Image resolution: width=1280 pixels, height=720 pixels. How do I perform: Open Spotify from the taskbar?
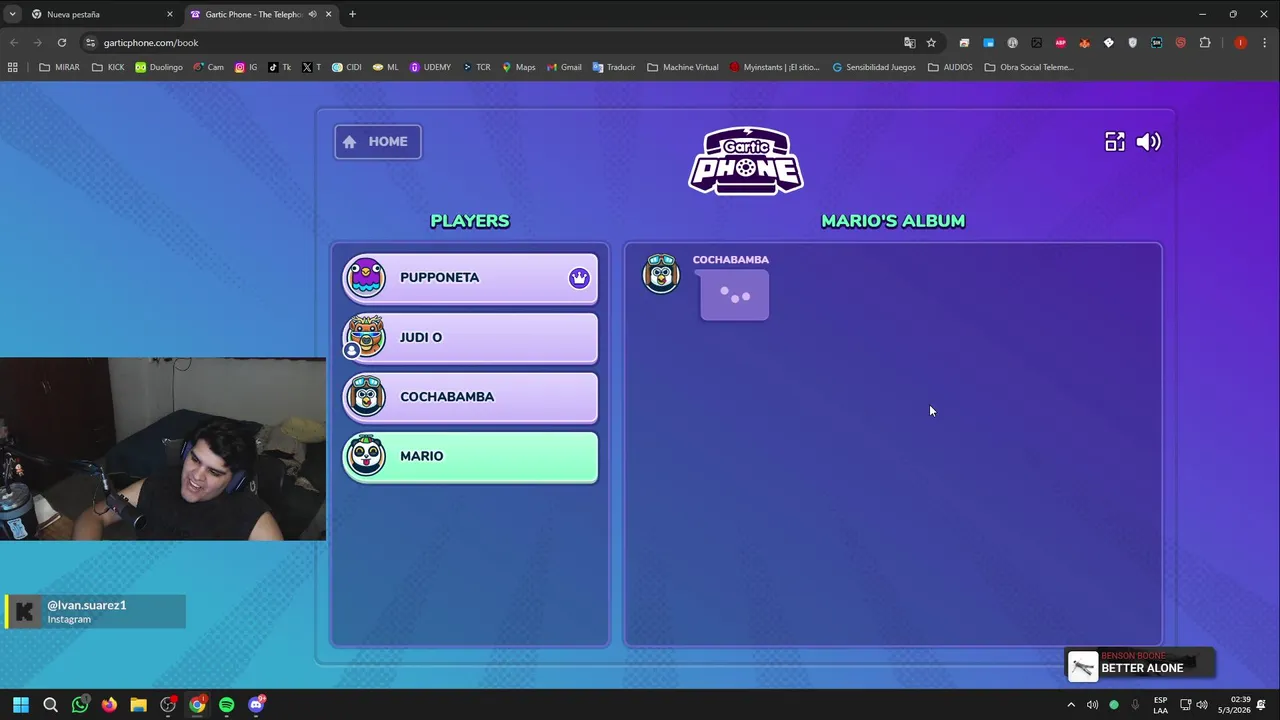coord(227,705)
